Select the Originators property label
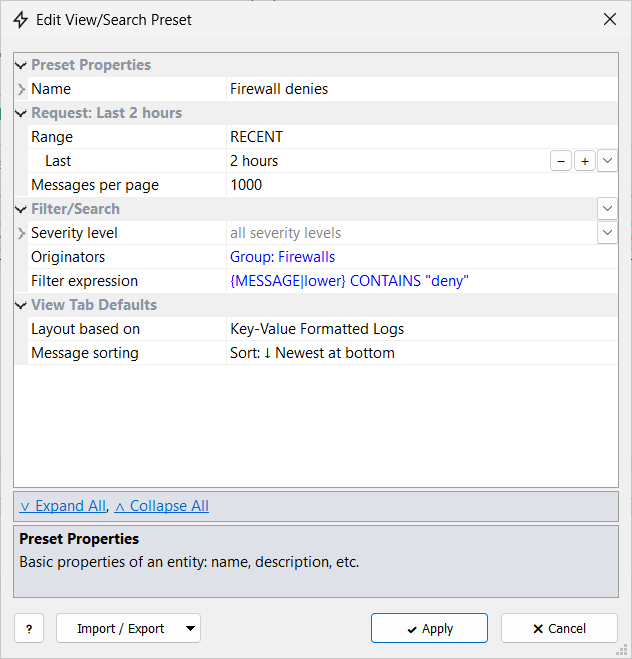The image size is (632, 659). pyautogui.click(x=68, y=257)
